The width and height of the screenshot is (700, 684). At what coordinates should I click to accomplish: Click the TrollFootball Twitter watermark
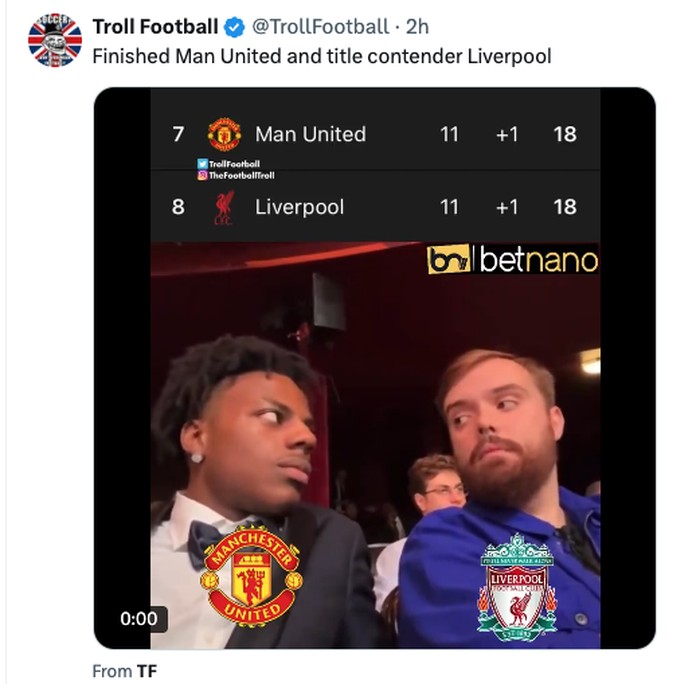[x=232, y=163]
